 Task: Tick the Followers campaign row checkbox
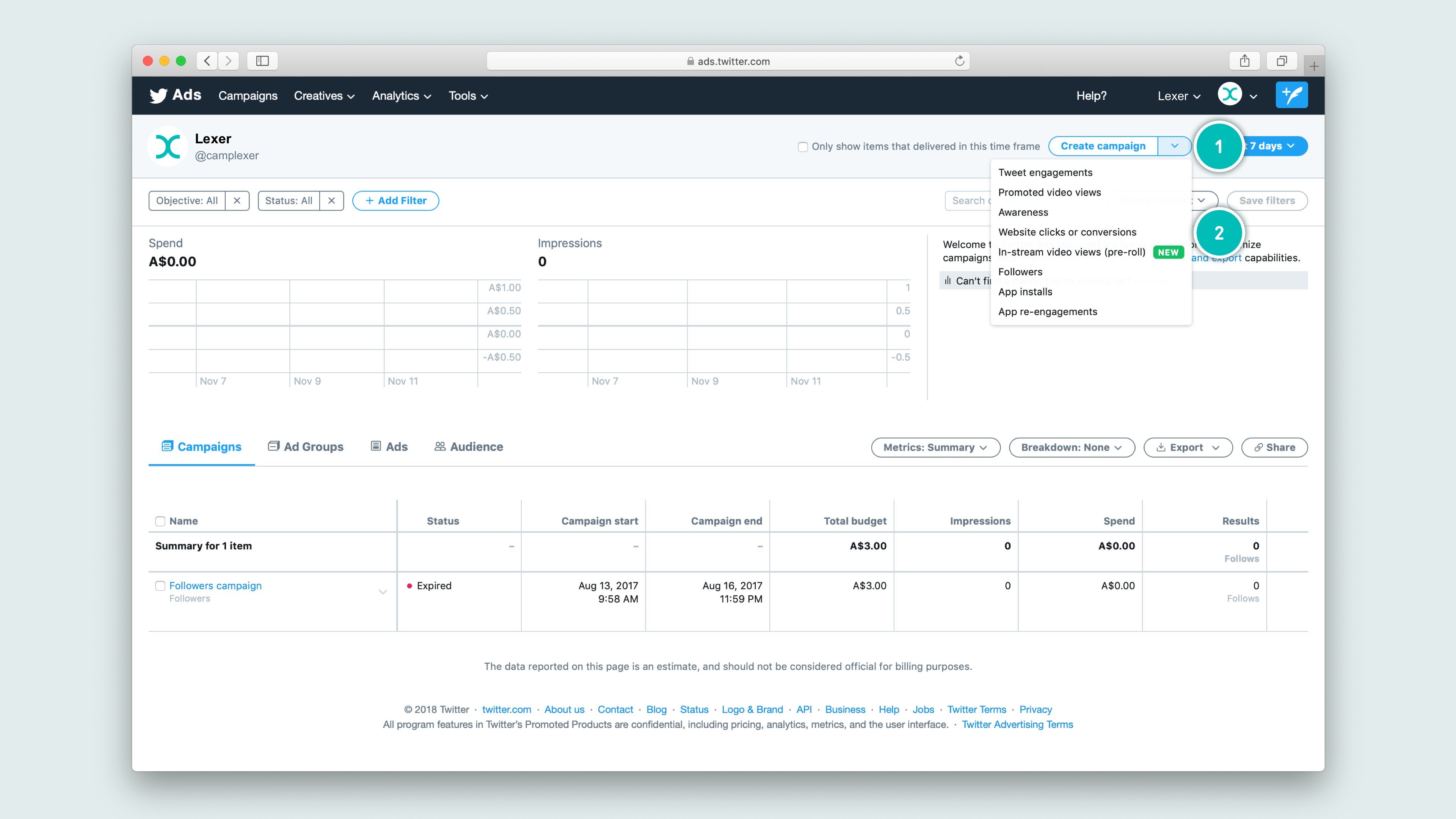coord(160,585)
